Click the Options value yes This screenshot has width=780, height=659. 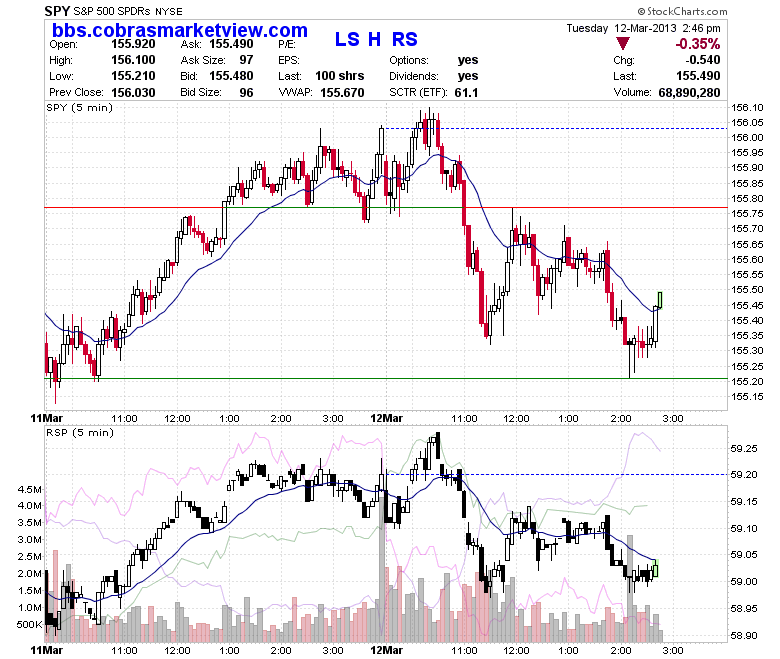[468, 60]
